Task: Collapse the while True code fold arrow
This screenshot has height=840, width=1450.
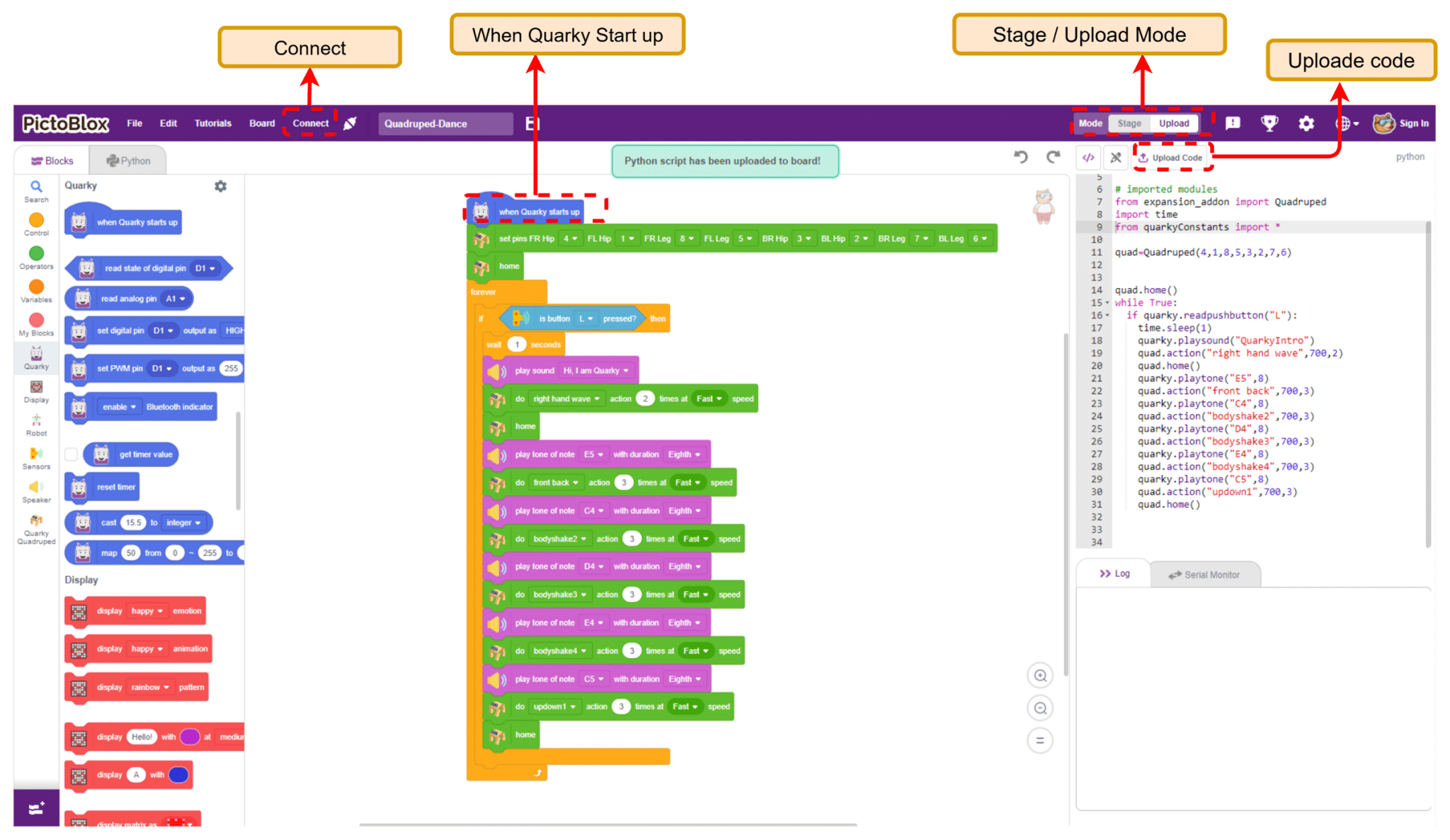Action: click(x=1108, y=303)
